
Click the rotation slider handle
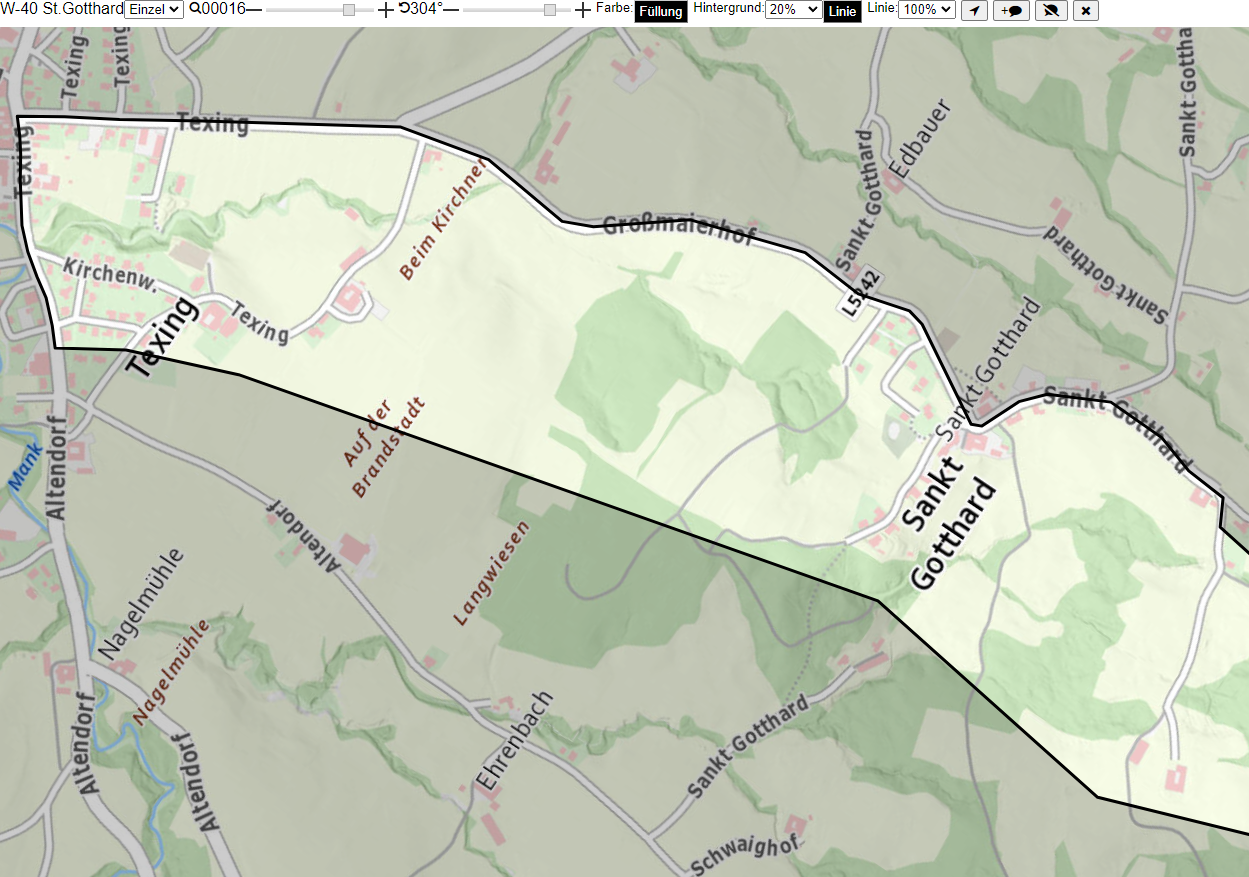[550, 9]
